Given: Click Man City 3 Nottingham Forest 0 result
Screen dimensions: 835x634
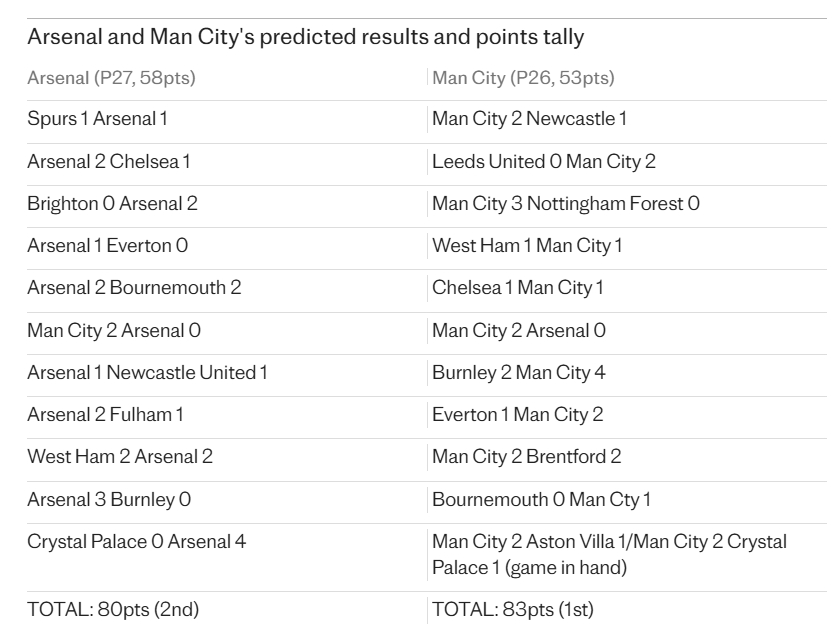Looking at the screenshot, I should (566, 203).
